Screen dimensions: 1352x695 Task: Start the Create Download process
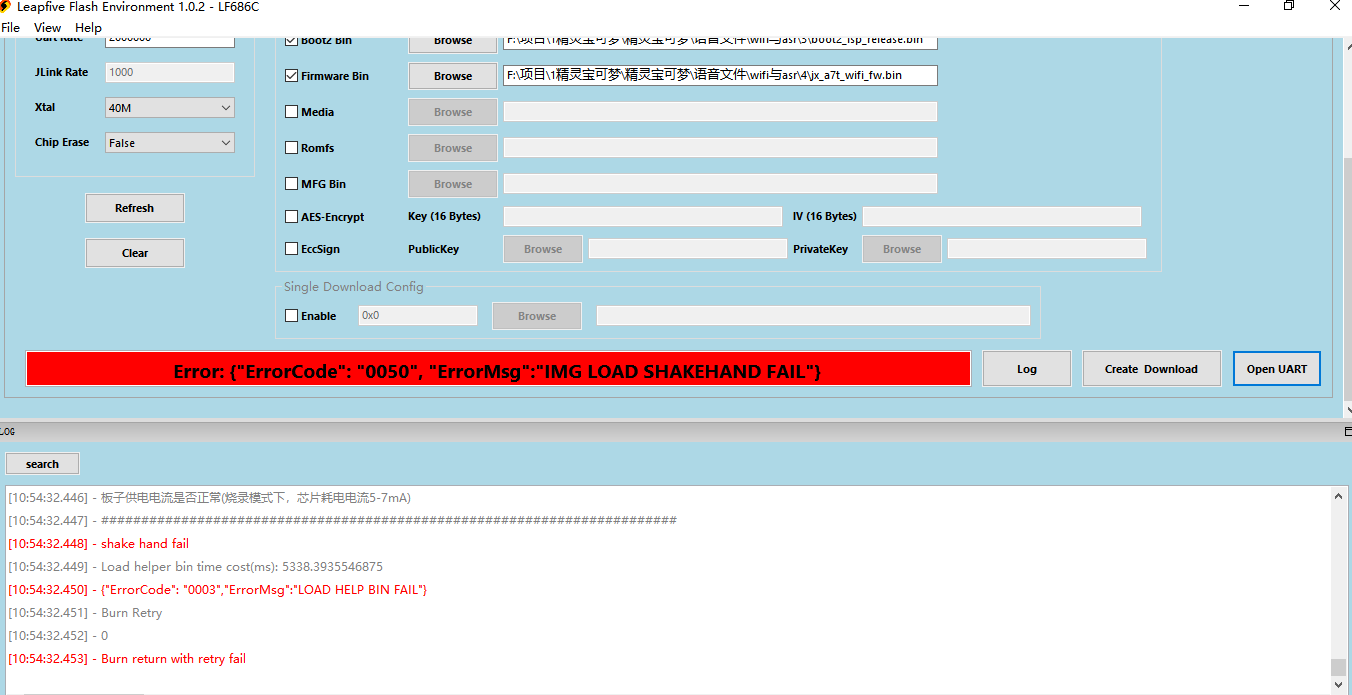[1151, 368]
